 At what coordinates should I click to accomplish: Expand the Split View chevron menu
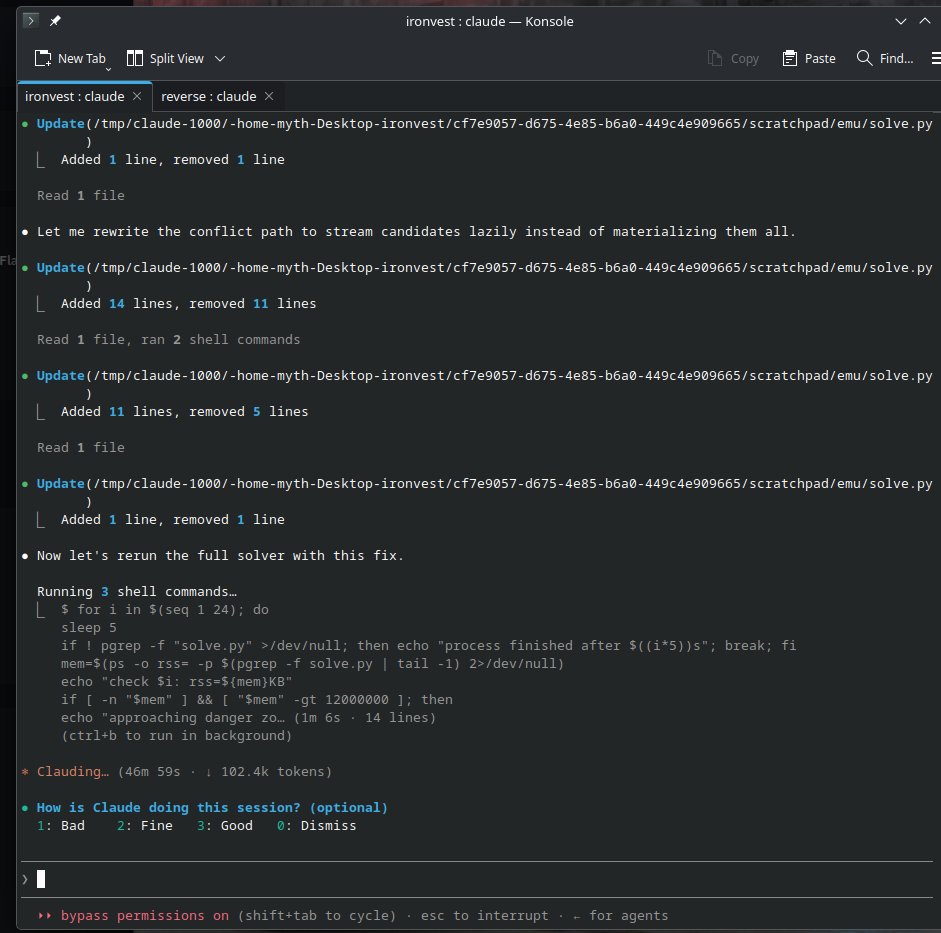(220, 59)
